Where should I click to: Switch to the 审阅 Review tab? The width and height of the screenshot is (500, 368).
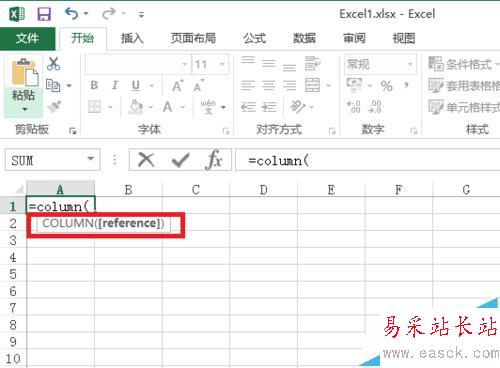[354, 38]
